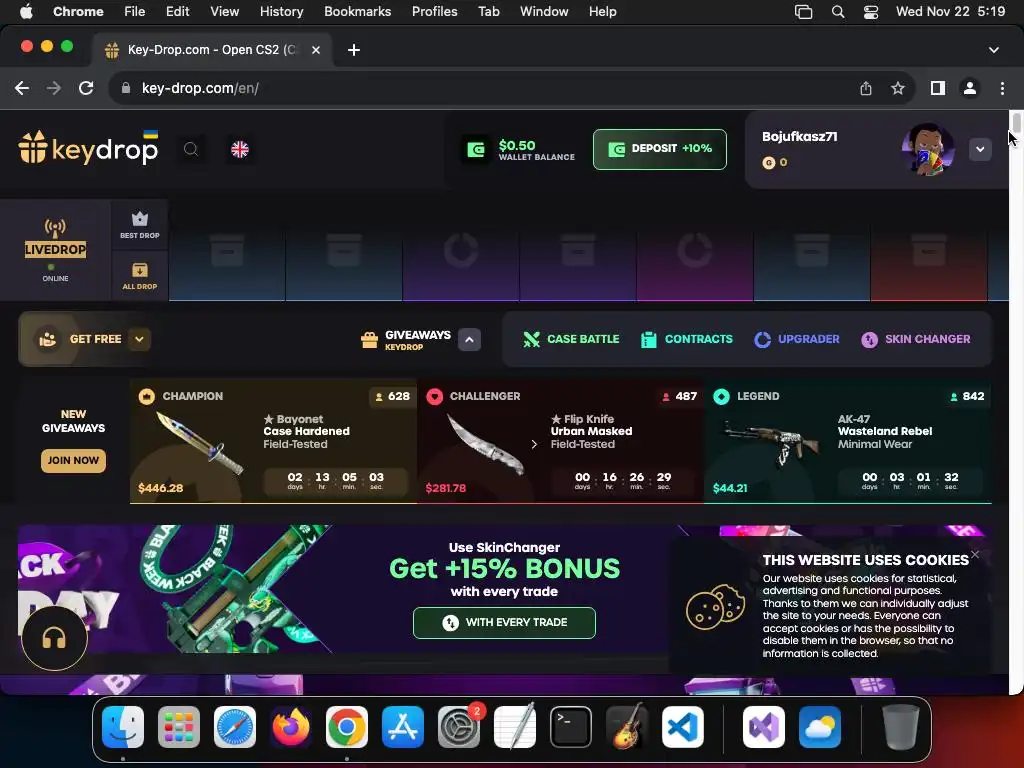Open the Bookmarks menu
The width and height of the screenshot is (1024, 768).
(357, 12)
